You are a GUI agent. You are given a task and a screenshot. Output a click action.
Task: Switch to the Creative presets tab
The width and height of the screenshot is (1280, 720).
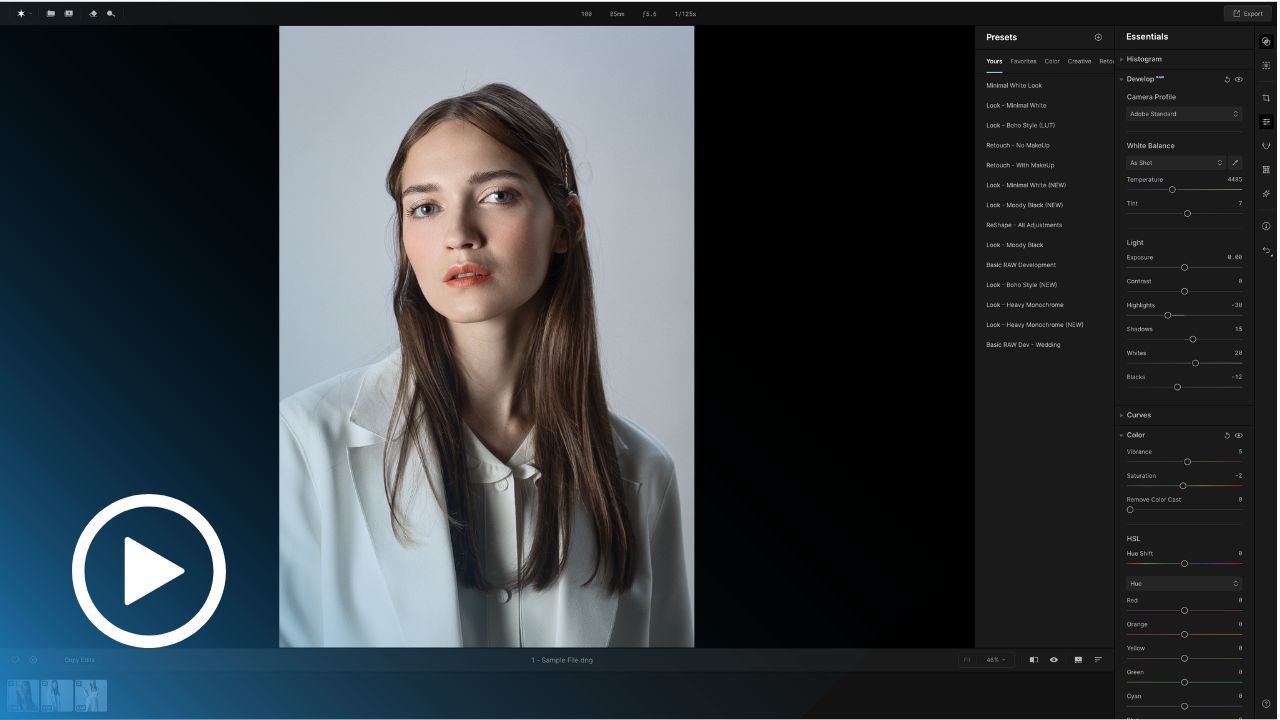point(1079,61)
